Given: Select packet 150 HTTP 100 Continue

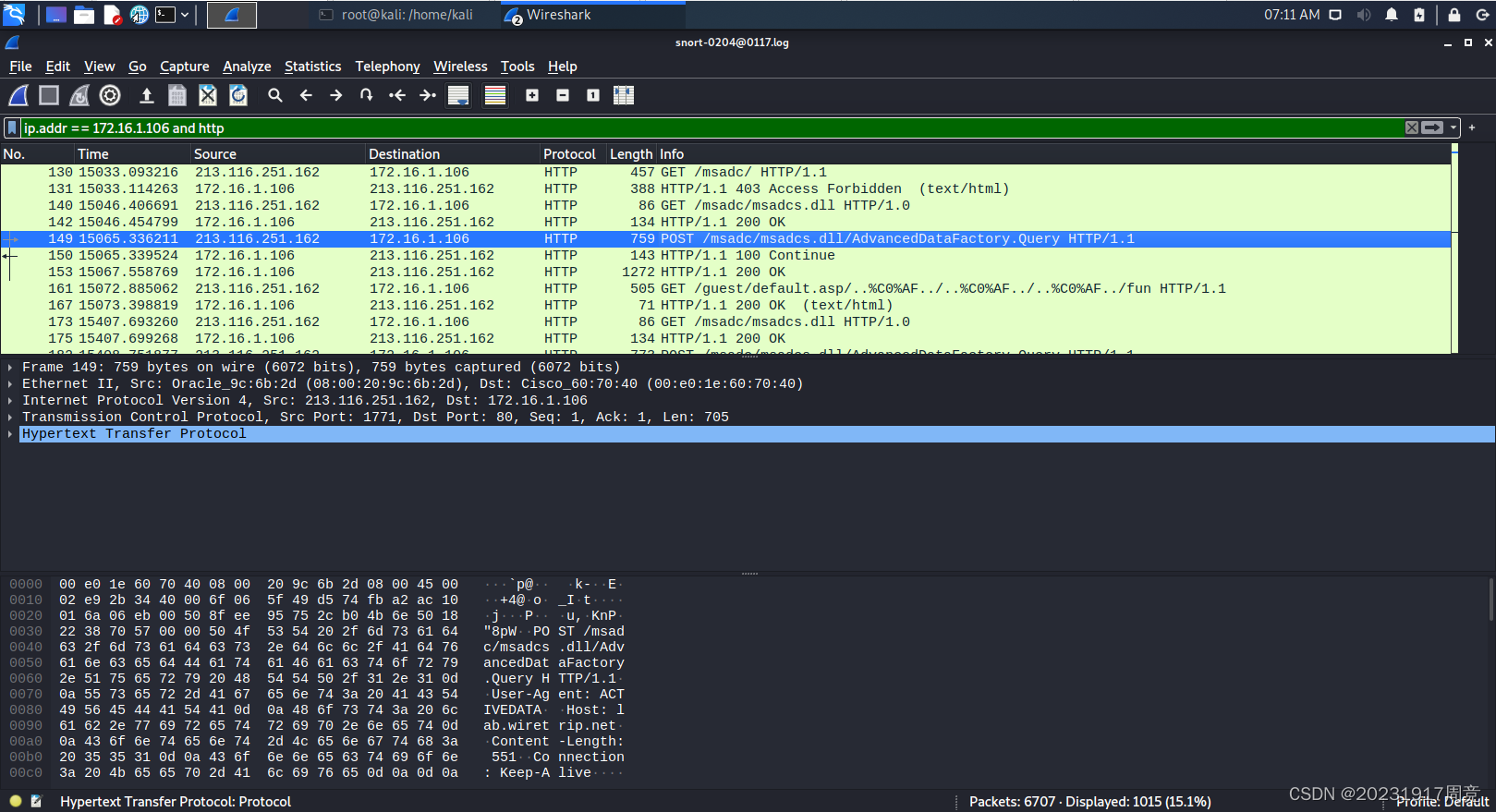Looking at the screenshot, I should 725,255.
